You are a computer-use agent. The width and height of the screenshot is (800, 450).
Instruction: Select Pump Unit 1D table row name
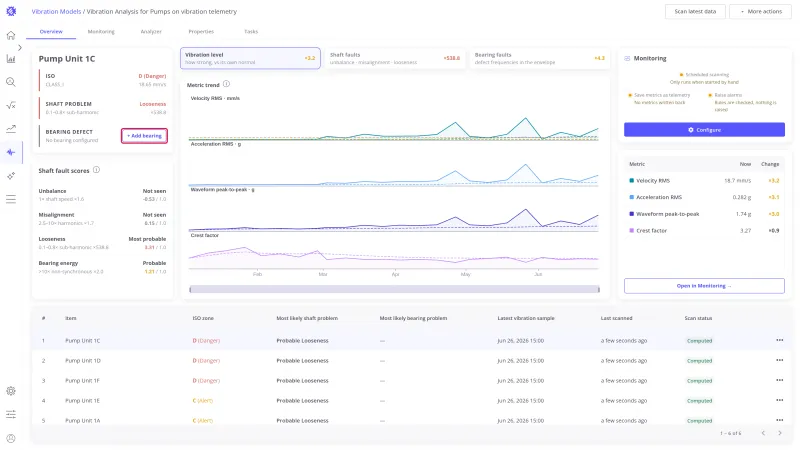pos(83,360)
